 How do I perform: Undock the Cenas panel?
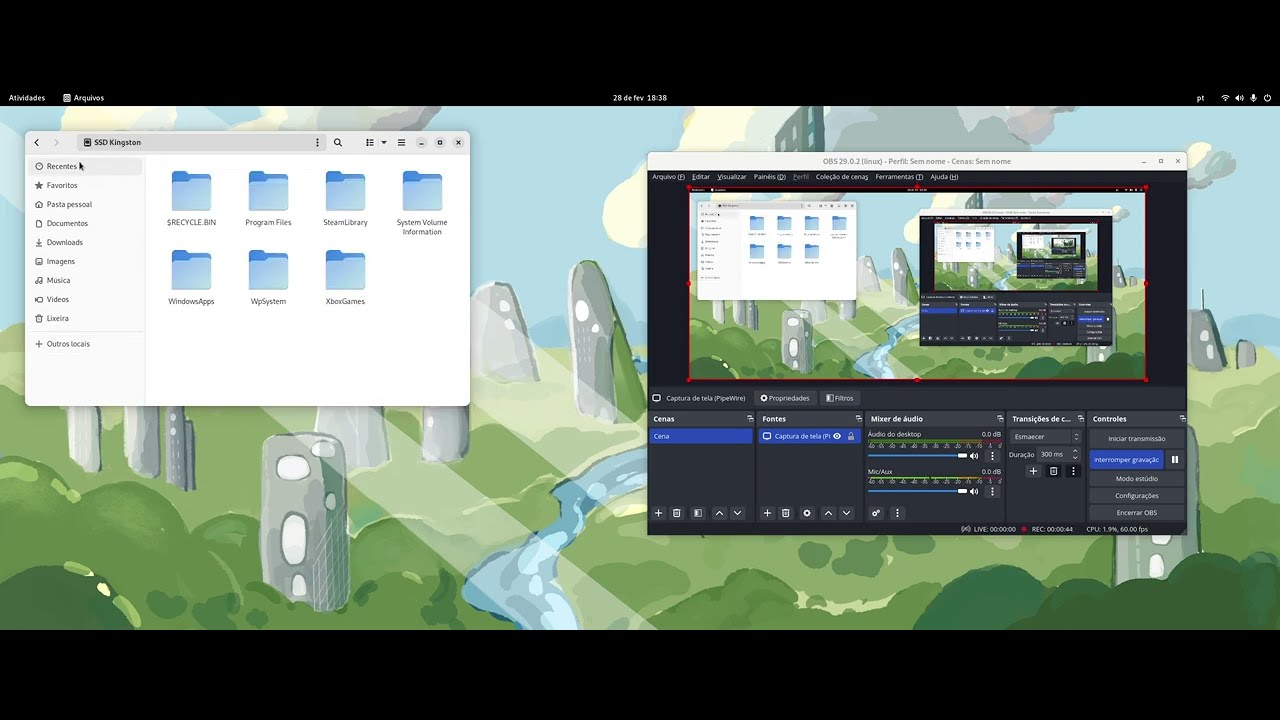pos(750,419)
